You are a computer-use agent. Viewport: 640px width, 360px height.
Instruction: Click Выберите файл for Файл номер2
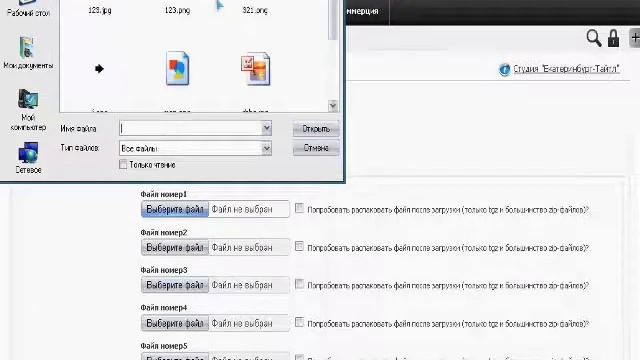(x=175, y=247)
